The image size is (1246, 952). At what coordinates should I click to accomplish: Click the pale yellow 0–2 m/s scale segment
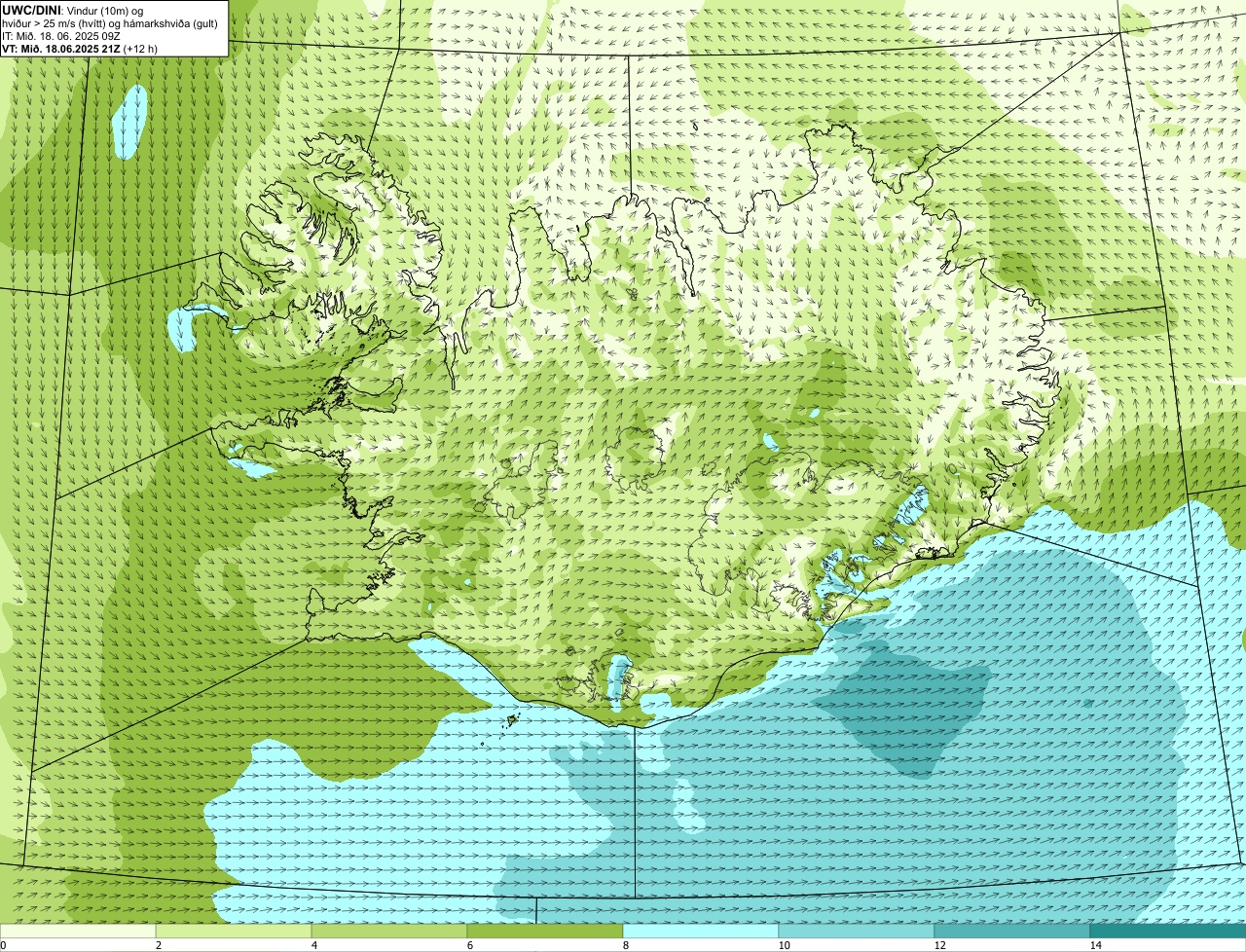[78, 931]
